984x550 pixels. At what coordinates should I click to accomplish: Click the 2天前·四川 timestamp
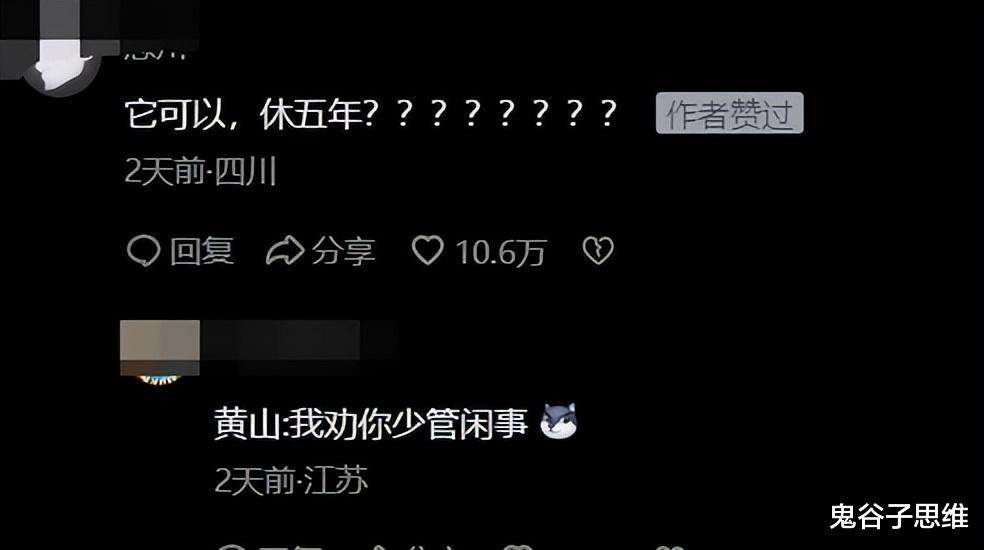pyautogui.click(x=201, y=171)
